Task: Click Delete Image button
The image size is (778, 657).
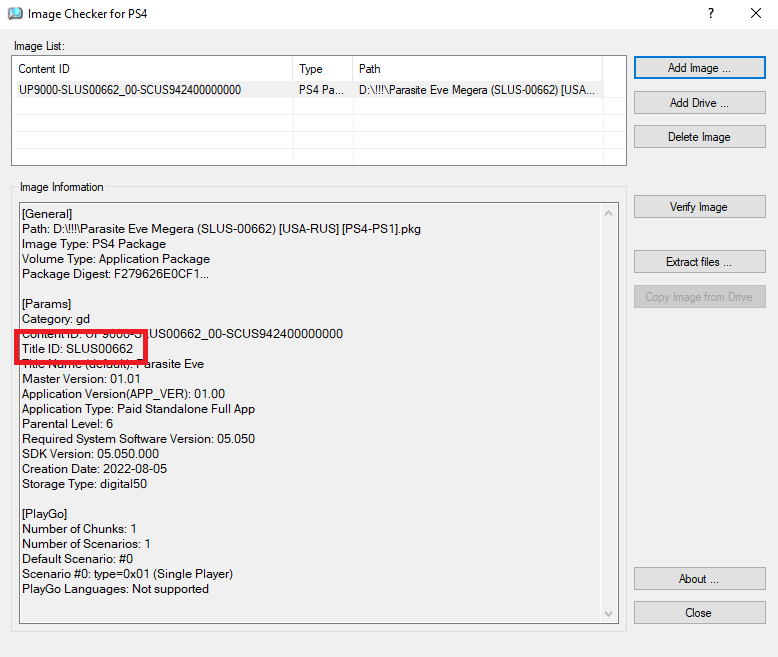Action: (700, 137)
